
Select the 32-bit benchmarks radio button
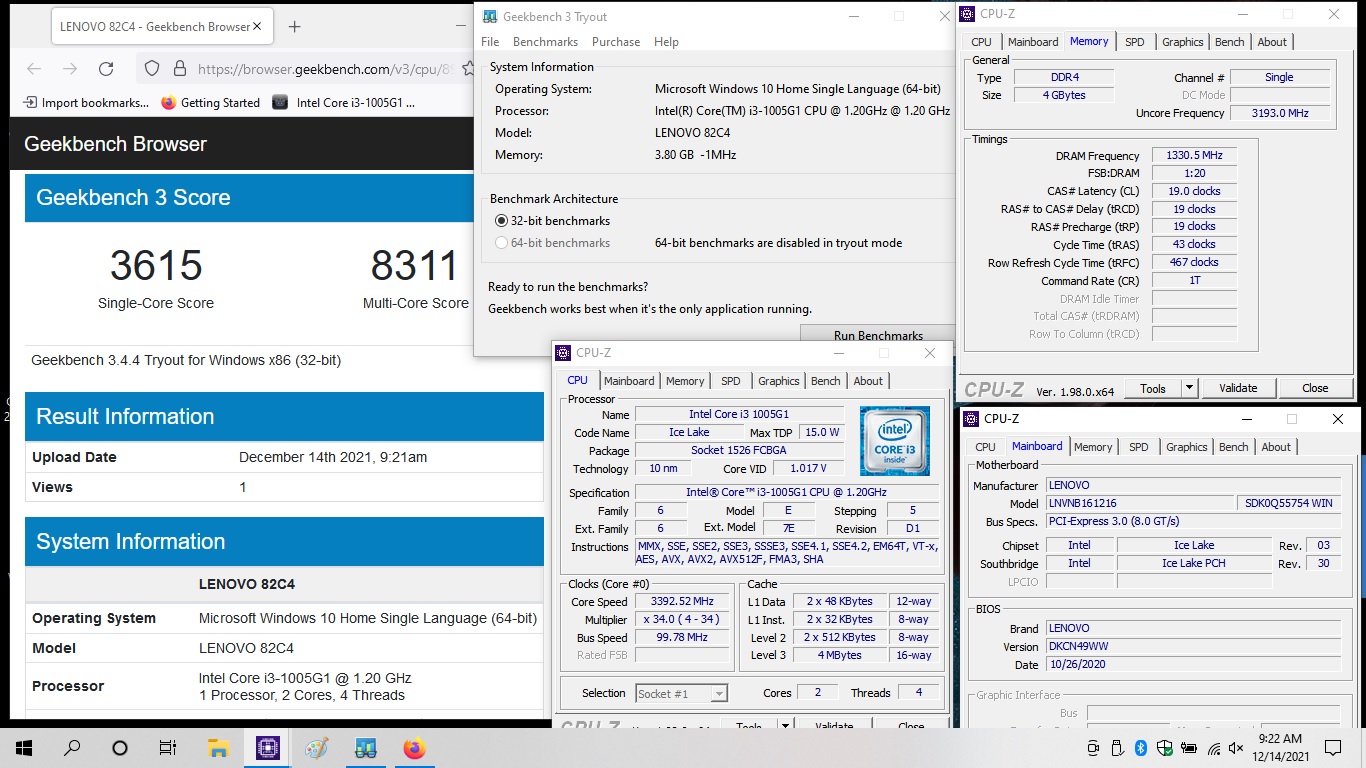click(502, 221)
